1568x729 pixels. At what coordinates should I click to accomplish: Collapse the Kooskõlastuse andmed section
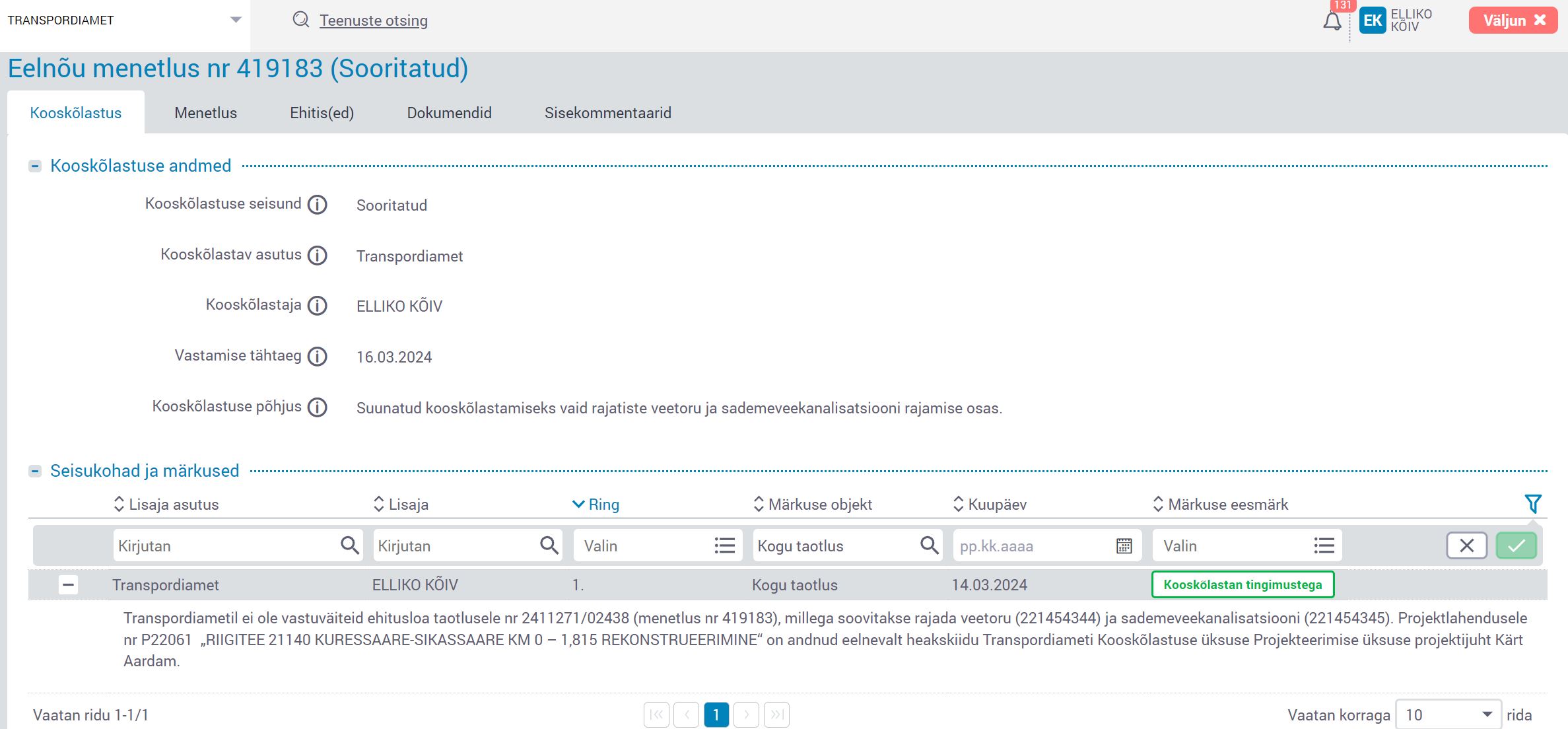[35, 166]
